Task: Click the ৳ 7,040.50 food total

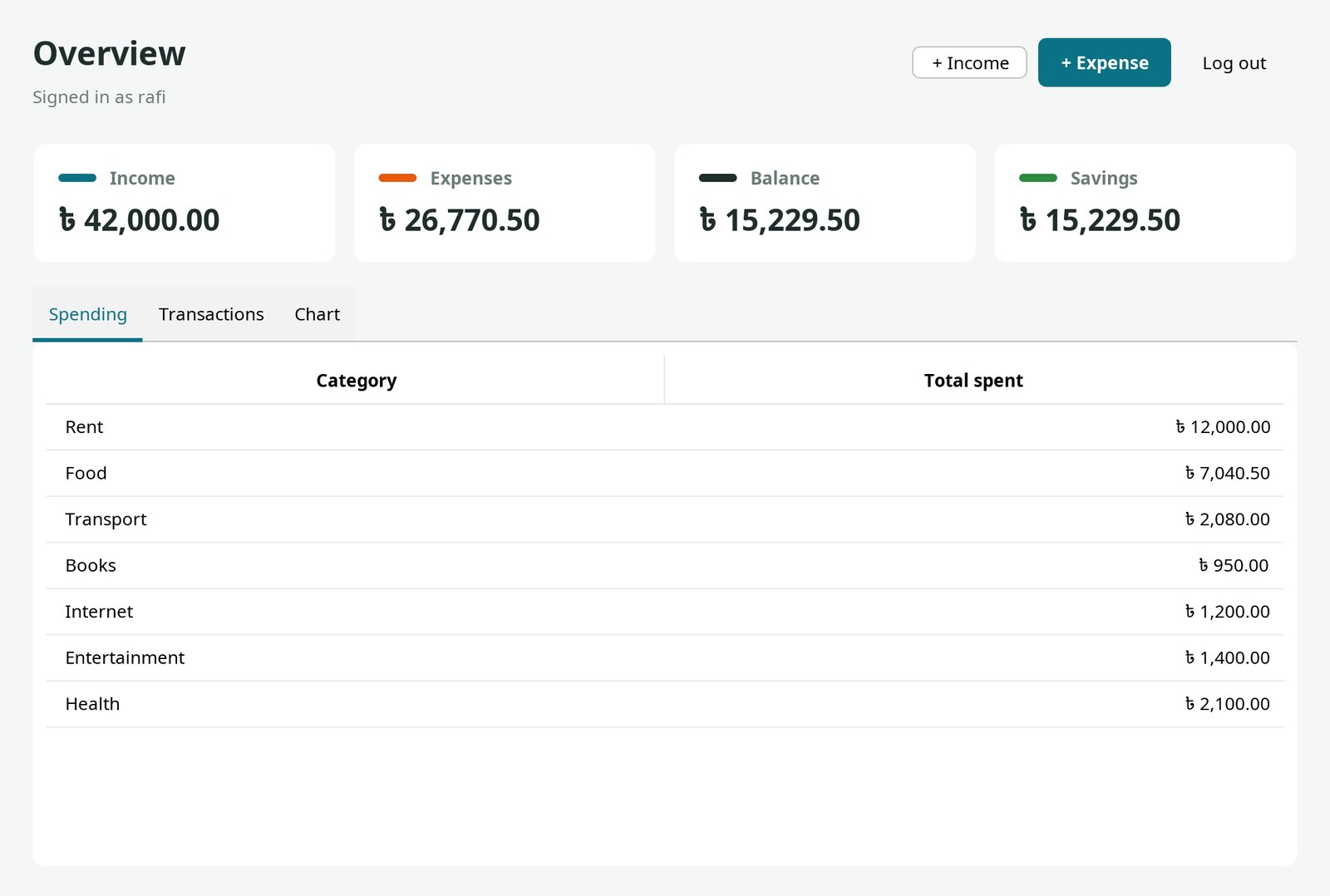Action: pos(1228,473)
